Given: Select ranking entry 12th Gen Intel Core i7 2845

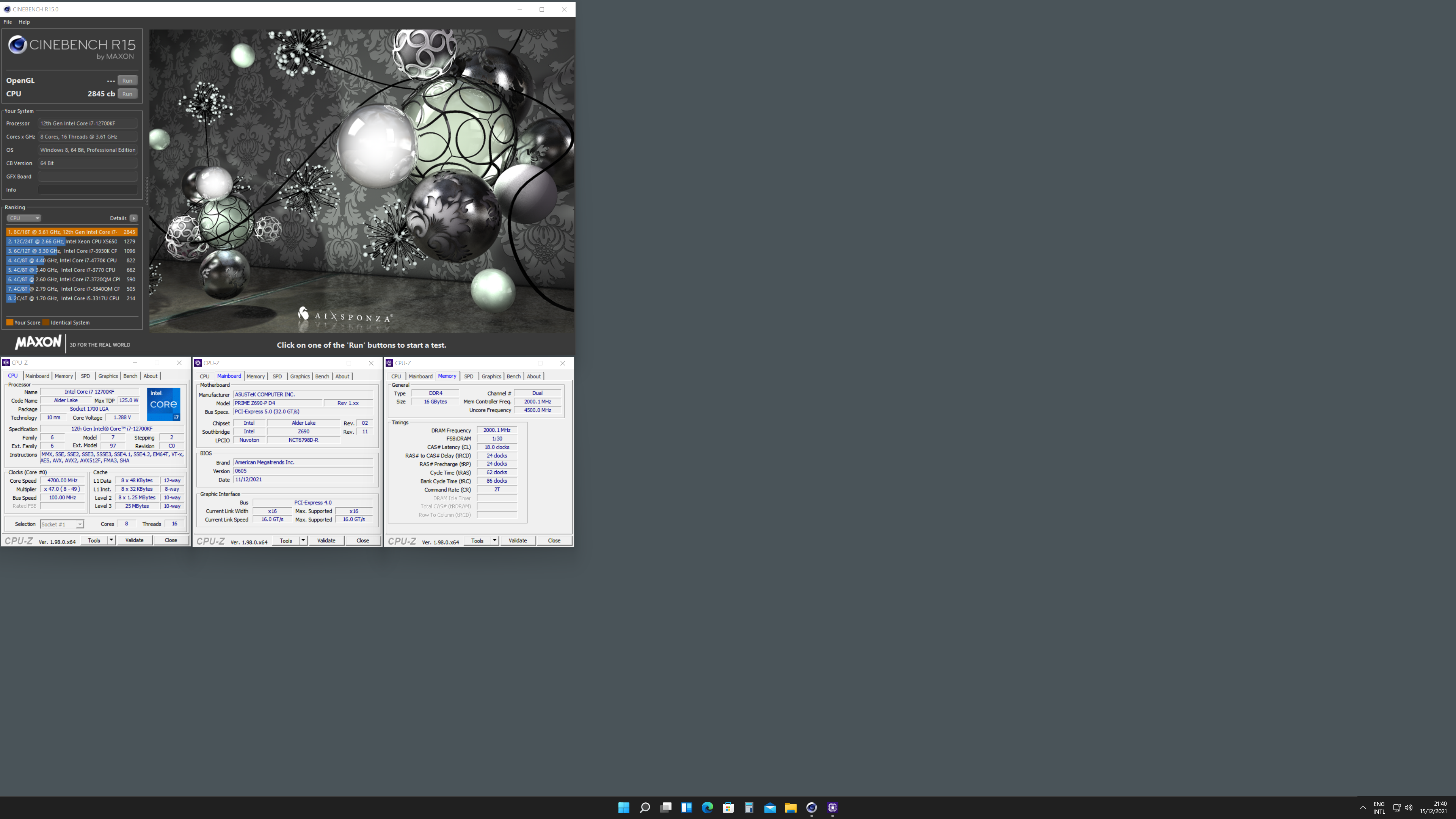Looking at the screenshot, I should pyautogui.click(x=72, y=232).
